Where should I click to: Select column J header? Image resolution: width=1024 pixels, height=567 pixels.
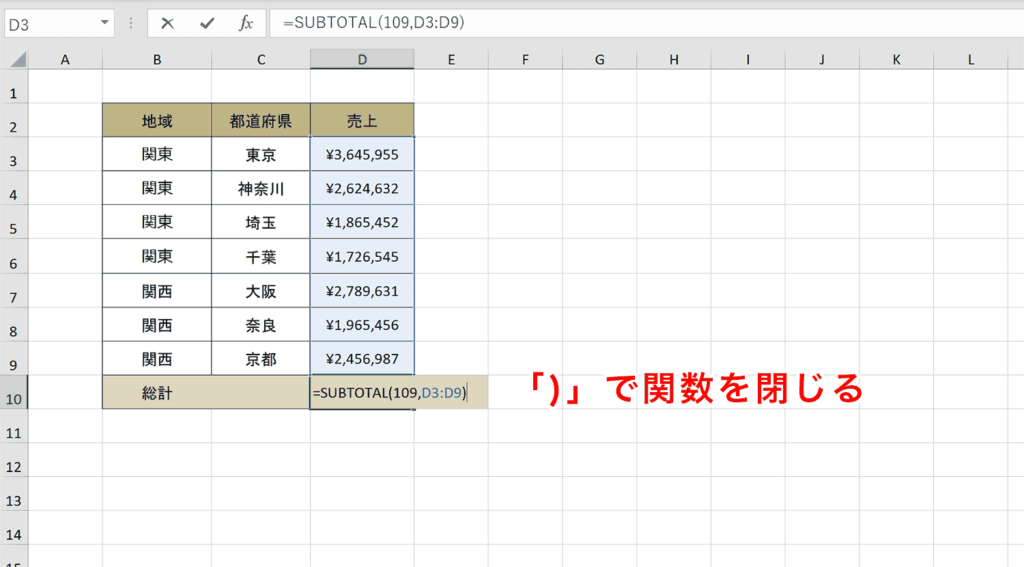click(x=822, y=59)
